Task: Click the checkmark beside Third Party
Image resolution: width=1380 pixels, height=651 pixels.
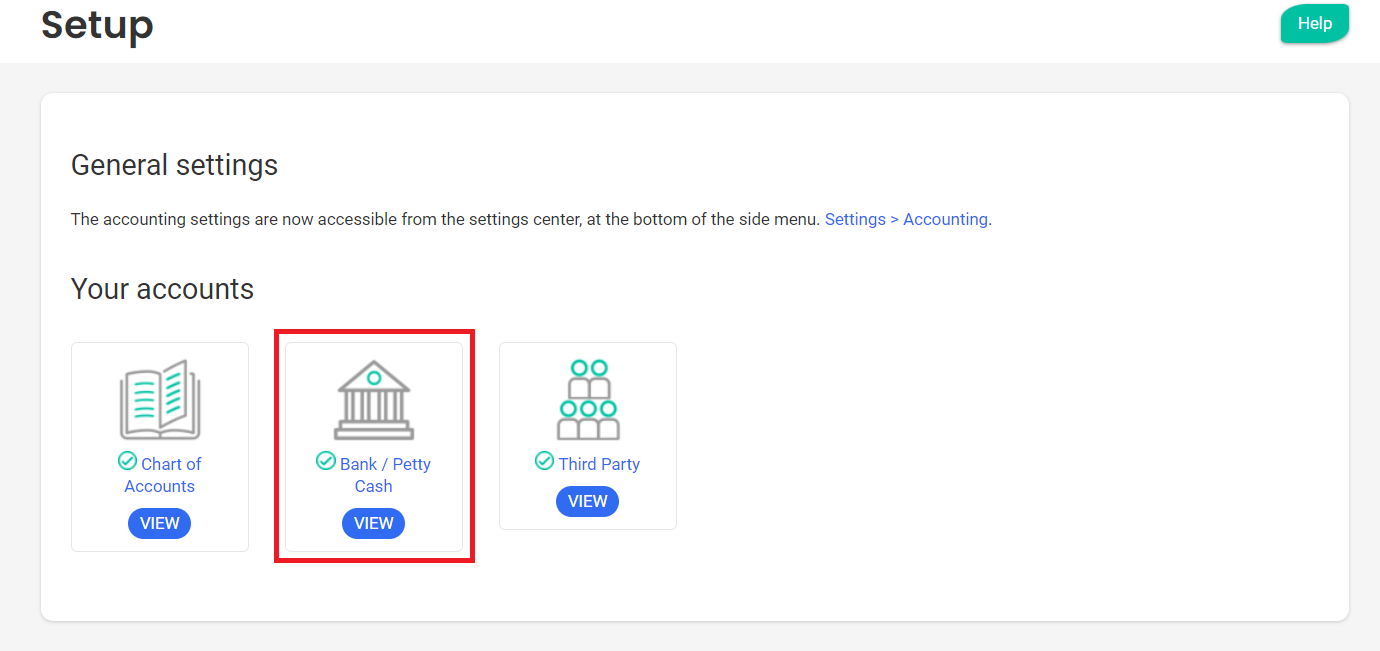Action: point(544,461)
